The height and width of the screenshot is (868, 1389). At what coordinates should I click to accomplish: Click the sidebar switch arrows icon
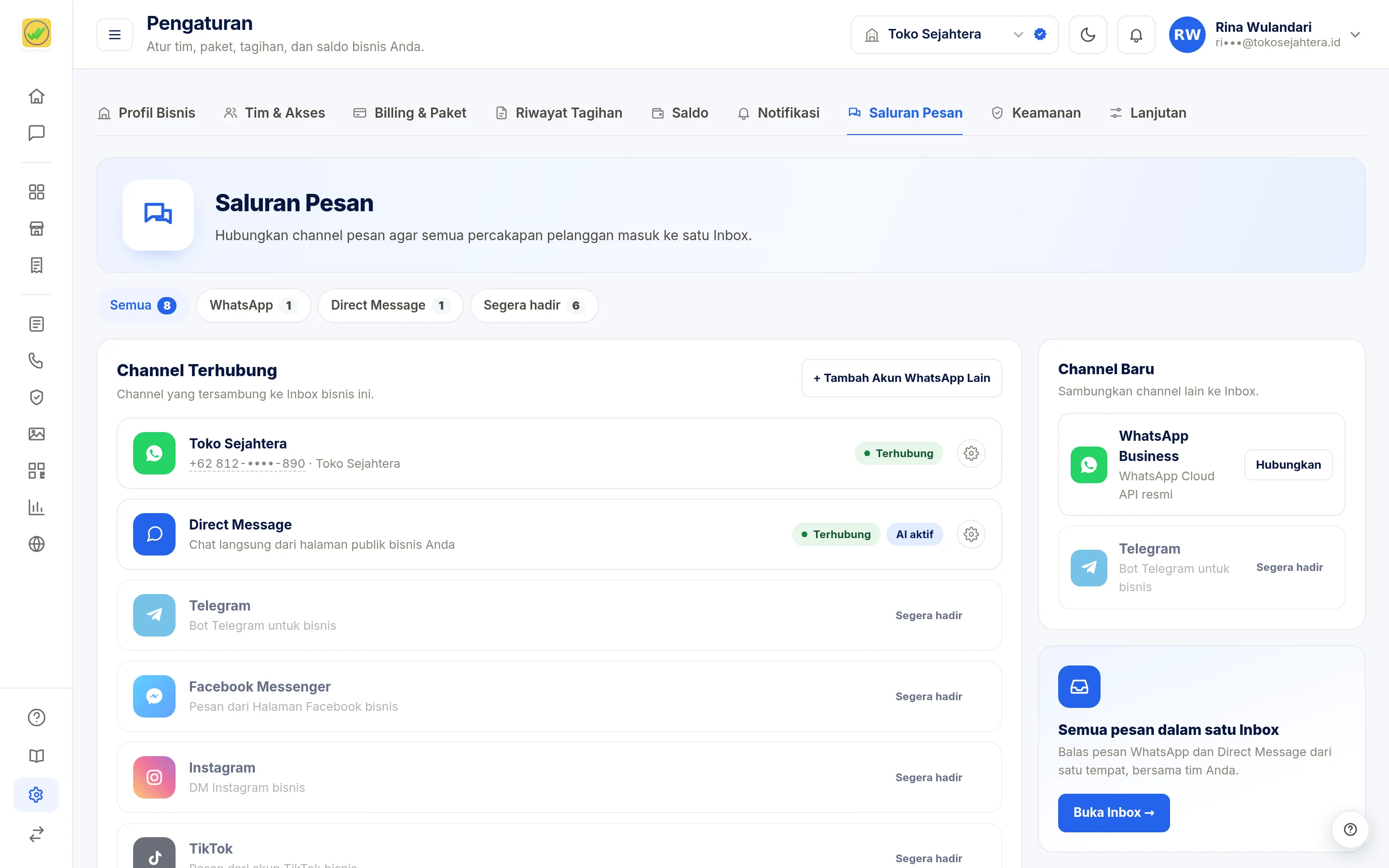point(36,834)
